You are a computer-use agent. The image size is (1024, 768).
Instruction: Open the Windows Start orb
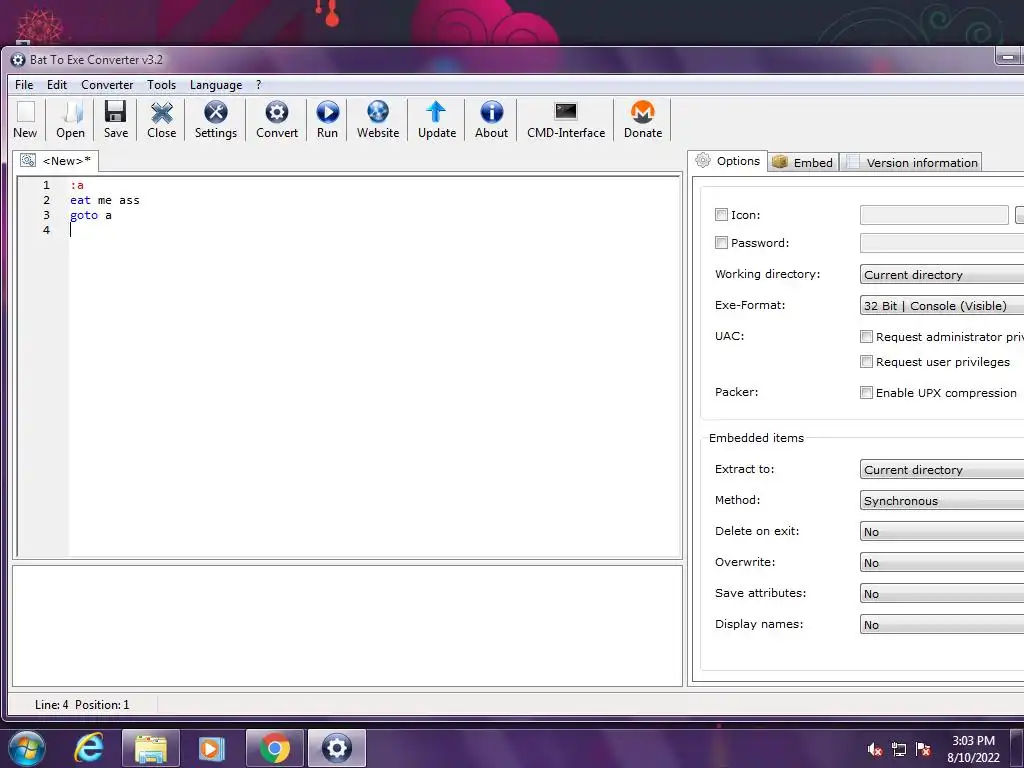(27, 748)
